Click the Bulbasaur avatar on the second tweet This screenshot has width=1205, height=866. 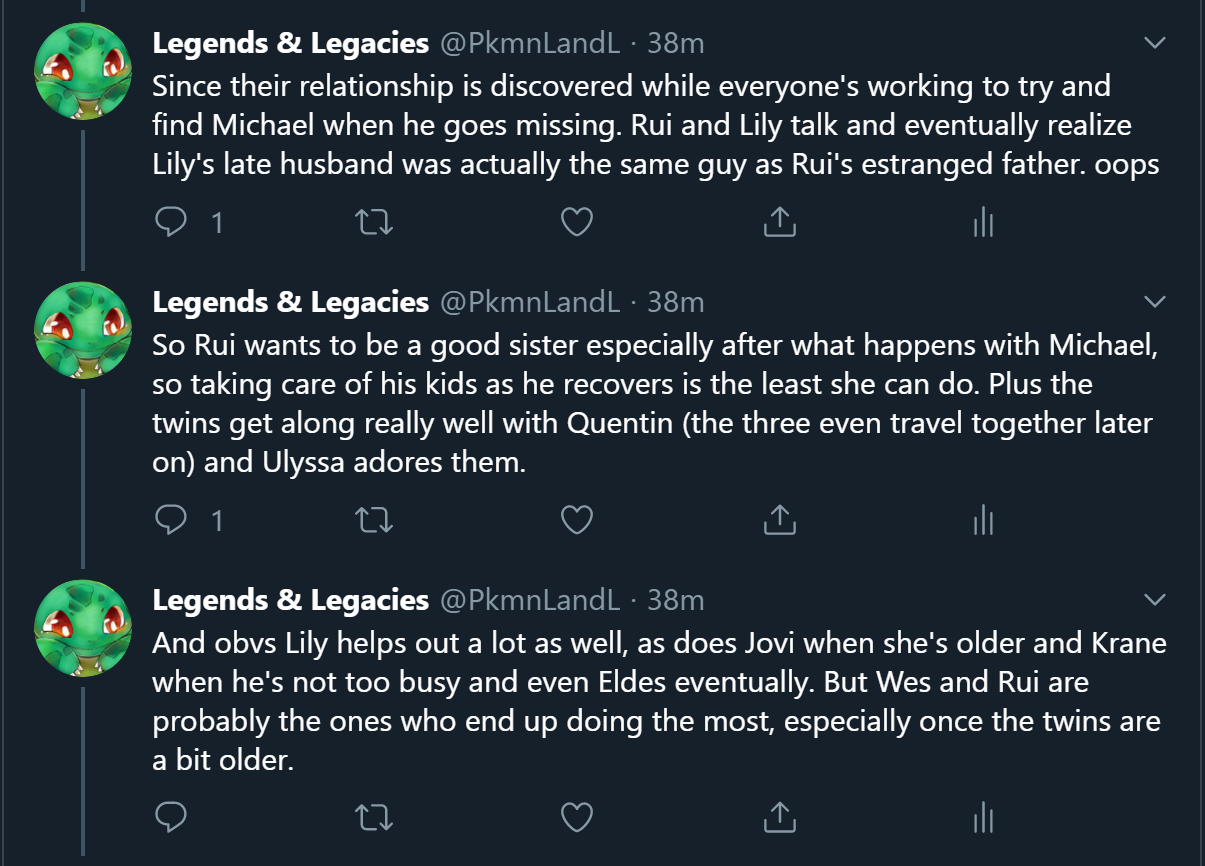click(x=83, y=329)
